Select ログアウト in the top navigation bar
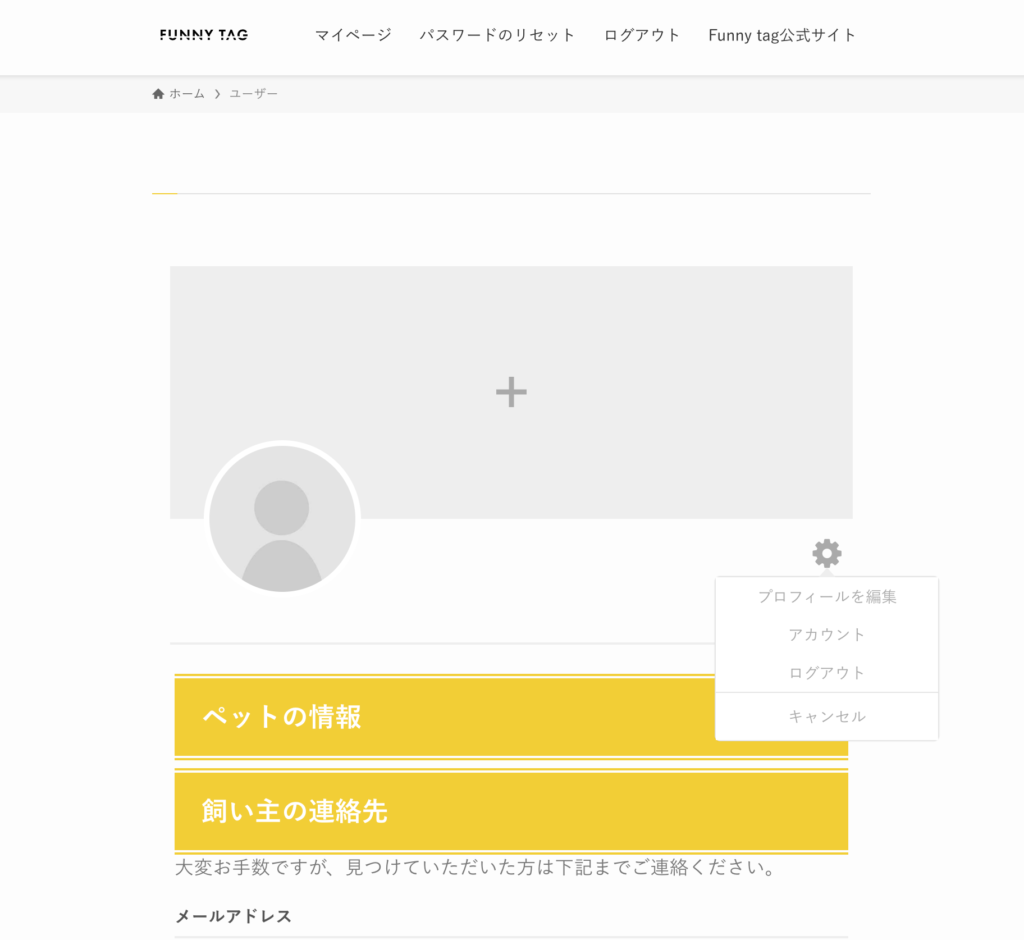The image size is (1024, 940). [x=642, y=35]
